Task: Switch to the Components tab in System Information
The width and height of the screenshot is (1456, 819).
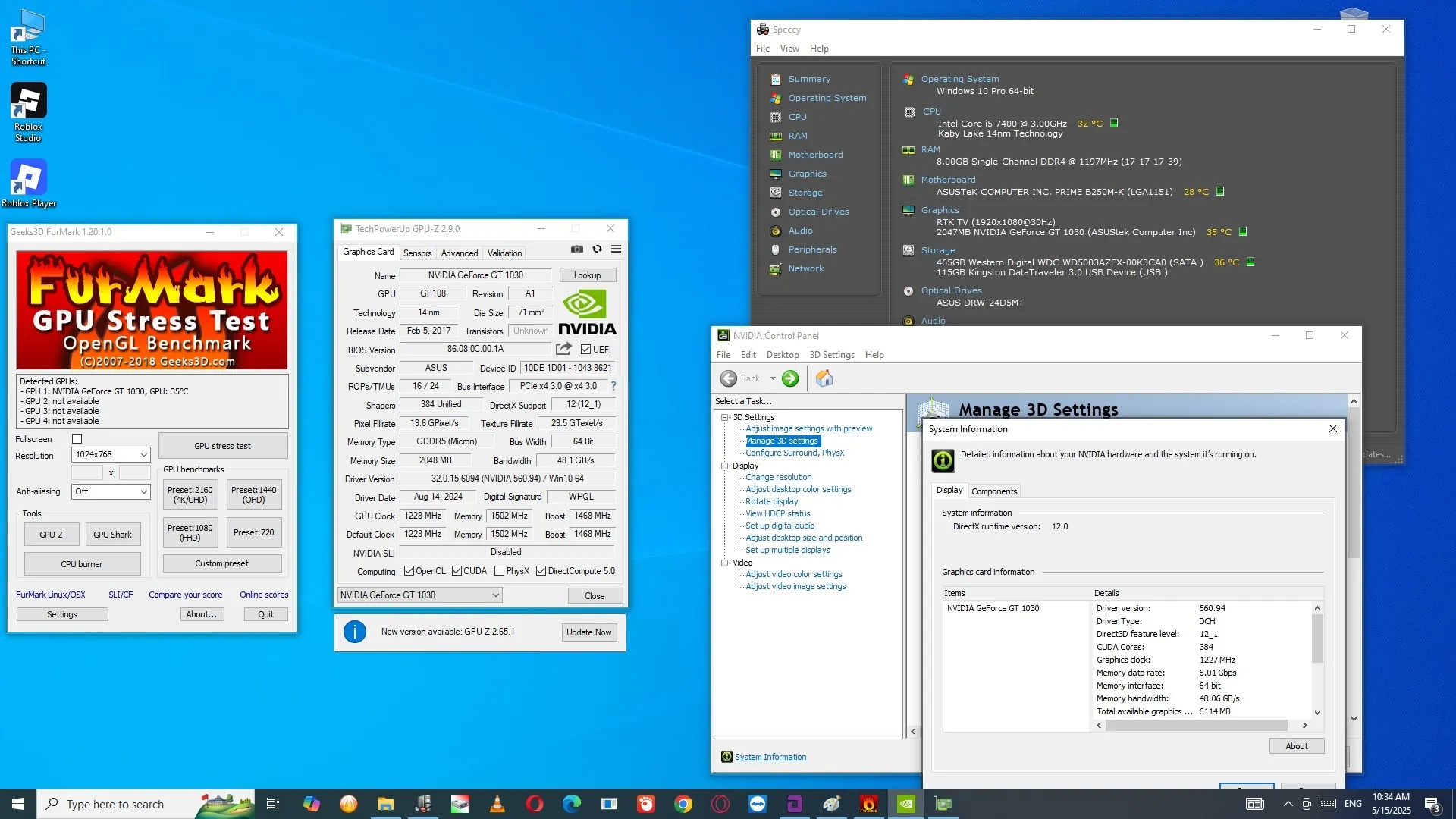Action: pos(993,491)
